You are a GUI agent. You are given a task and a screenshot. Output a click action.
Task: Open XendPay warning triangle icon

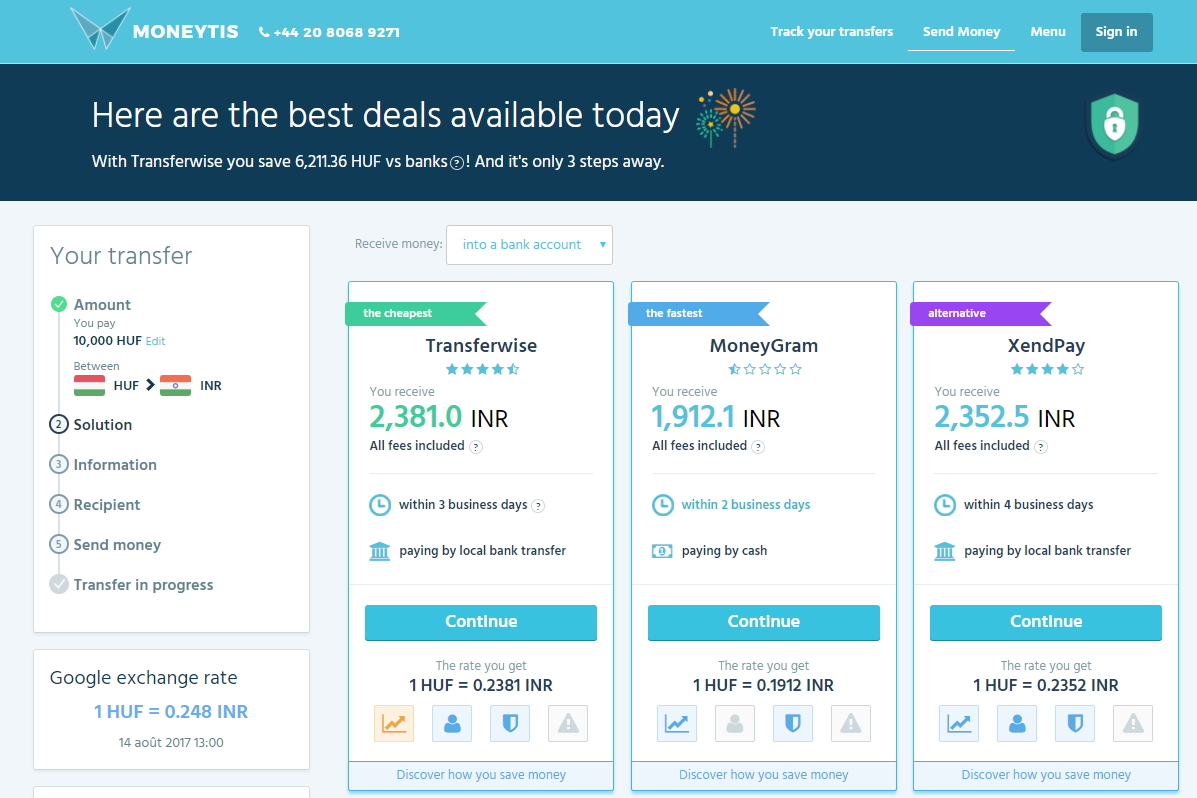click(1133, 723)
